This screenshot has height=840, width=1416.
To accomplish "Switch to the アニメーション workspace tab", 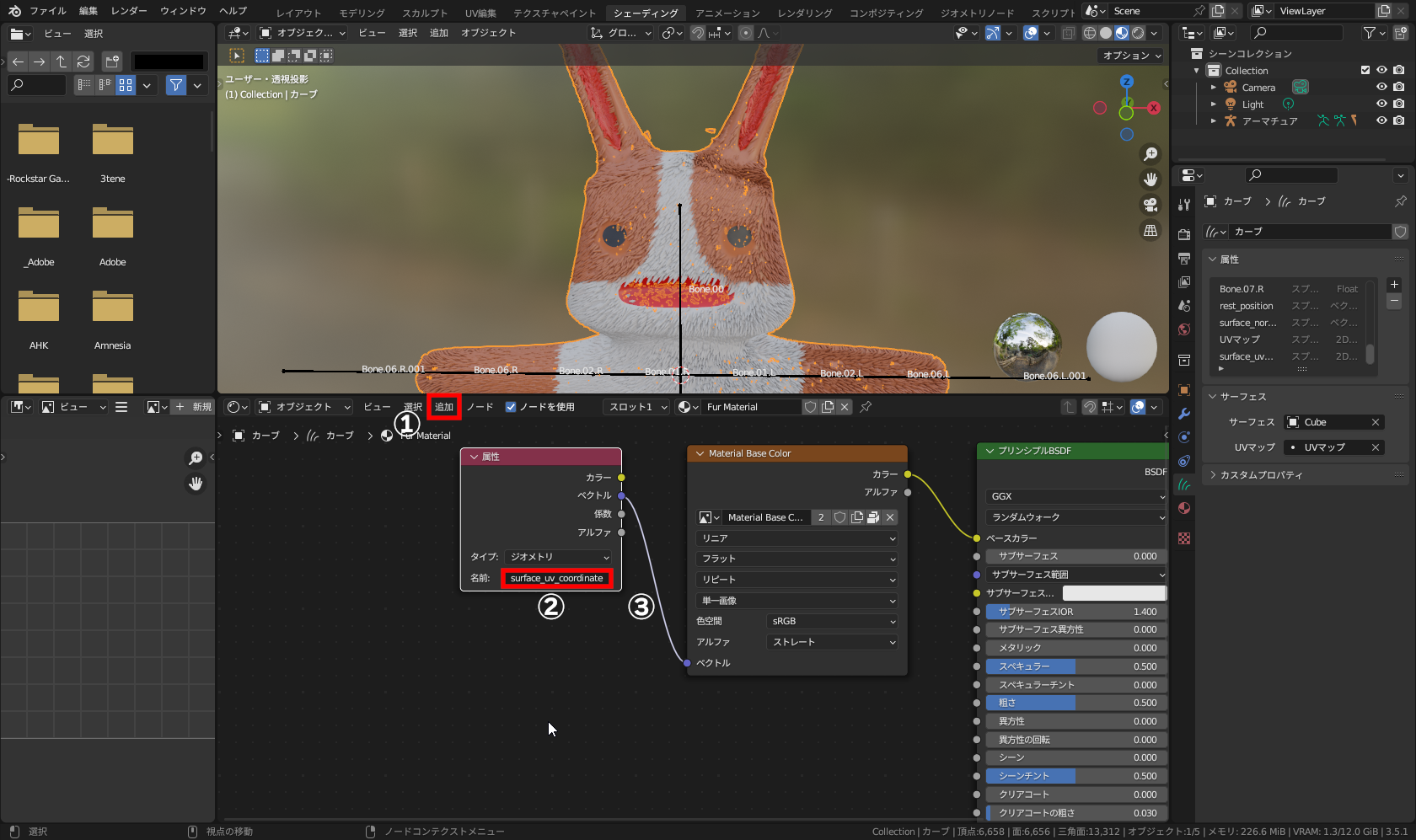I will [x=727, y=13].
